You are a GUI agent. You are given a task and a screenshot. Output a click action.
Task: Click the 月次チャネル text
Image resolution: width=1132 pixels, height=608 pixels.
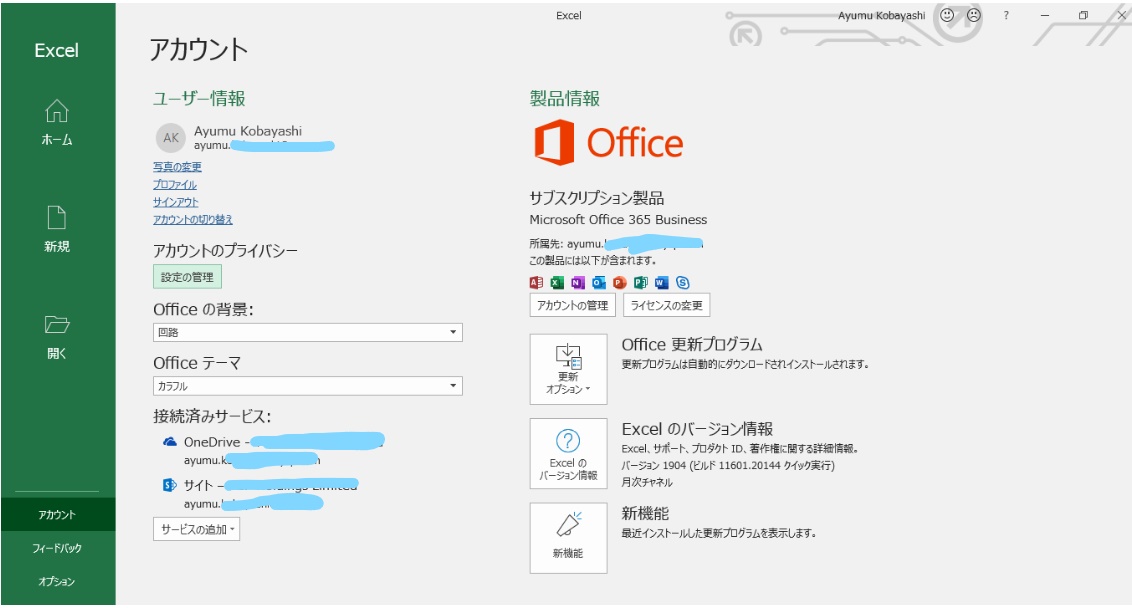pos(647,482)
